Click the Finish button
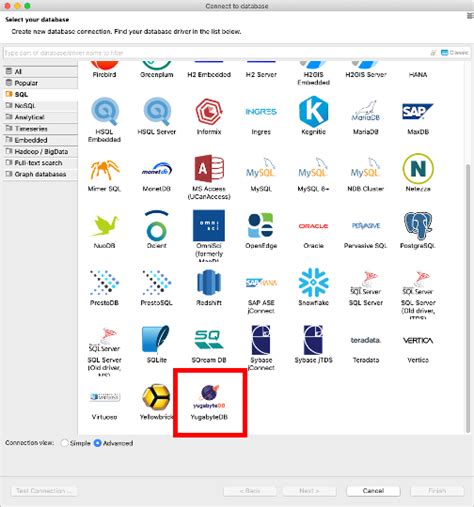This screenshot has width=474, height=507. [x=437, y=491]
